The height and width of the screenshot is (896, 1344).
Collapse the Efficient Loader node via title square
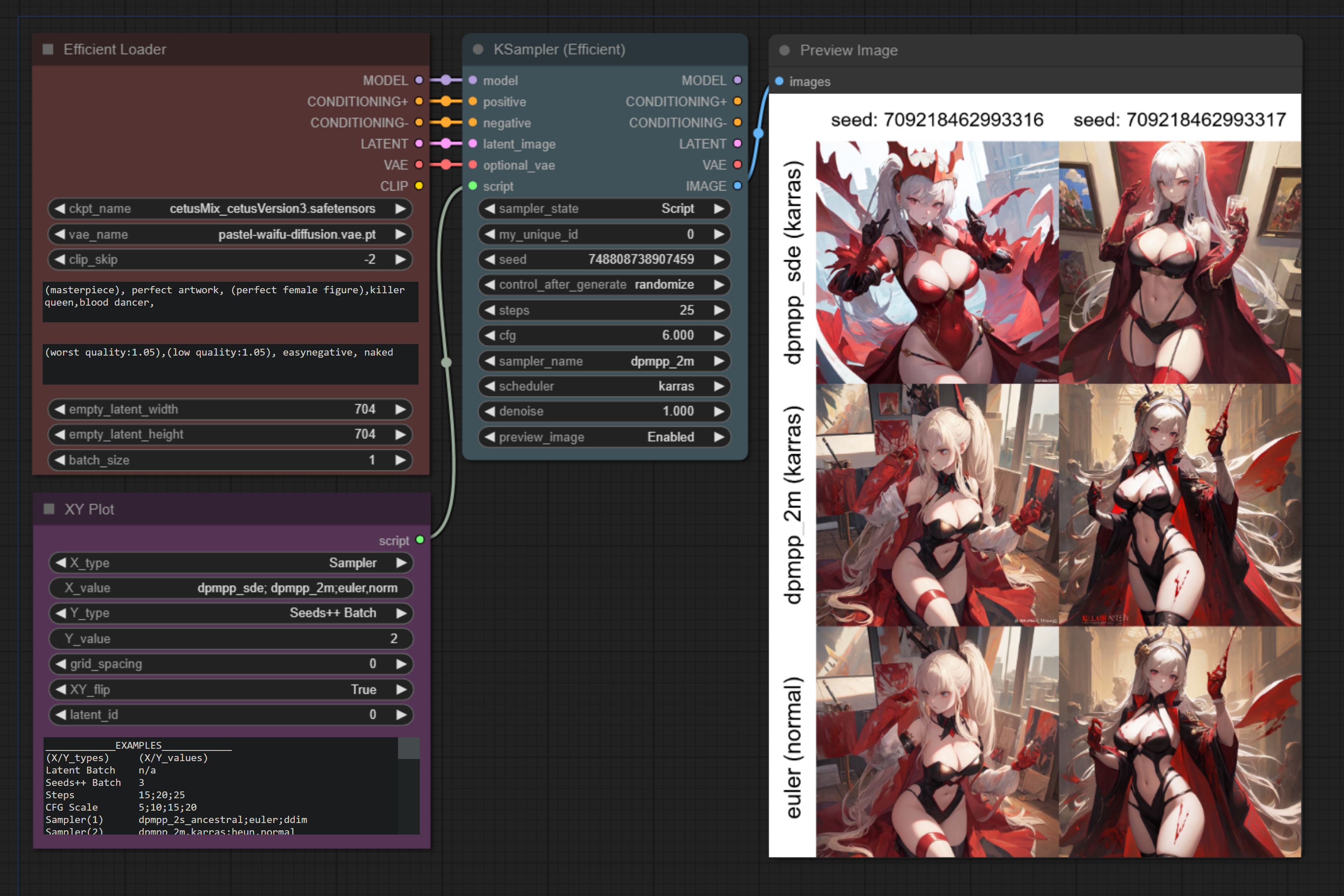click(48, 50)
